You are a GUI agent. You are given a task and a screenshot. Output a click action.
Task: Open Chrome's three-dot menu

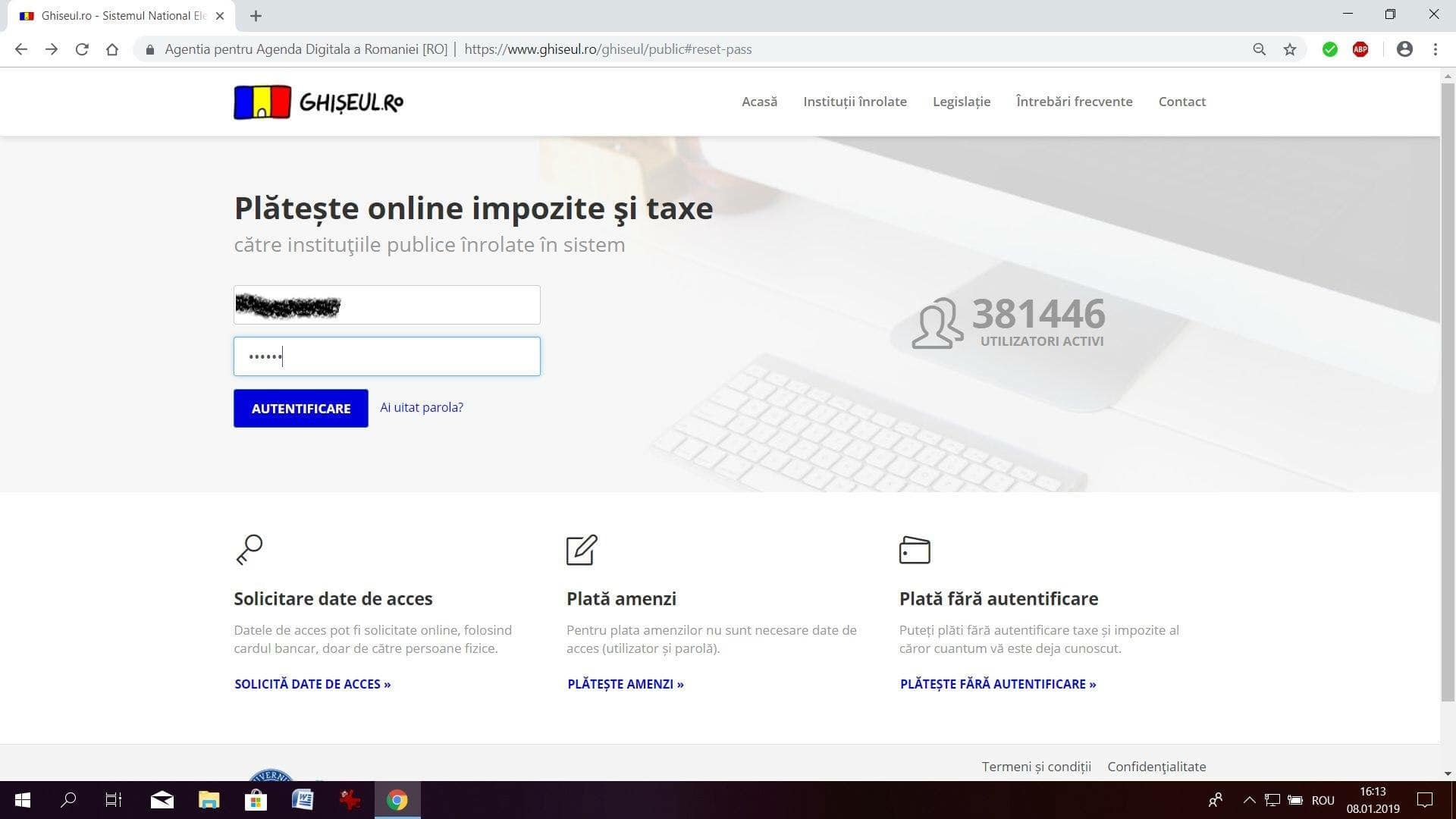pos(1436,49)
